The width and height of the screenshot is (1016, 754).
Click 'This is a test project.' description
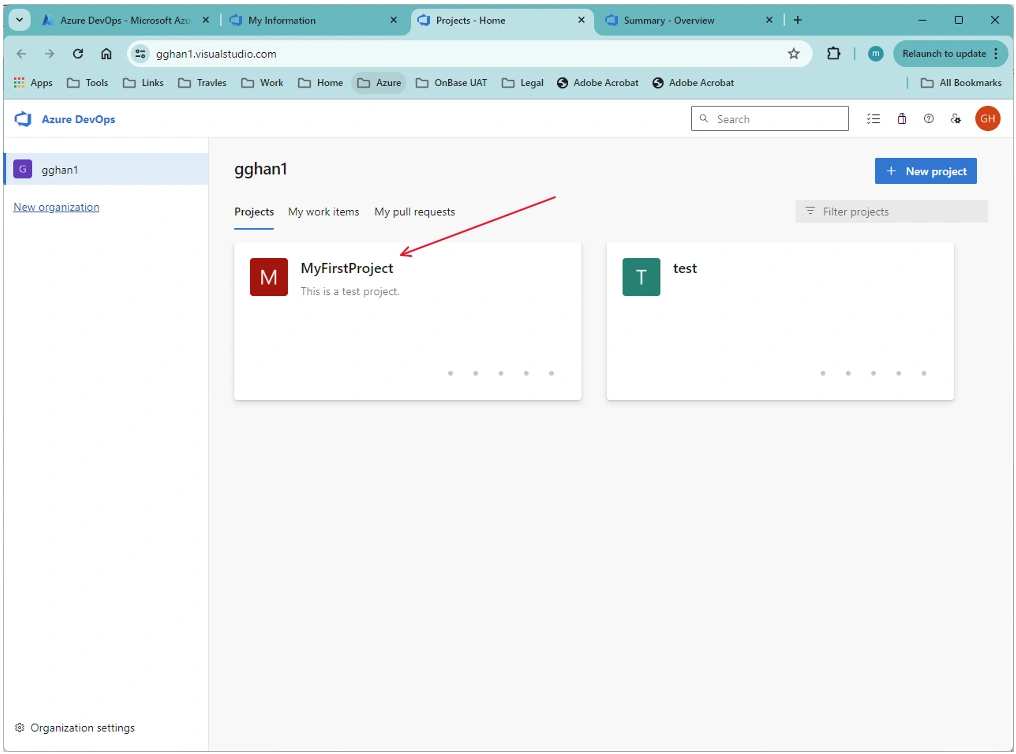pyautogui.click(x=350, y=291)
